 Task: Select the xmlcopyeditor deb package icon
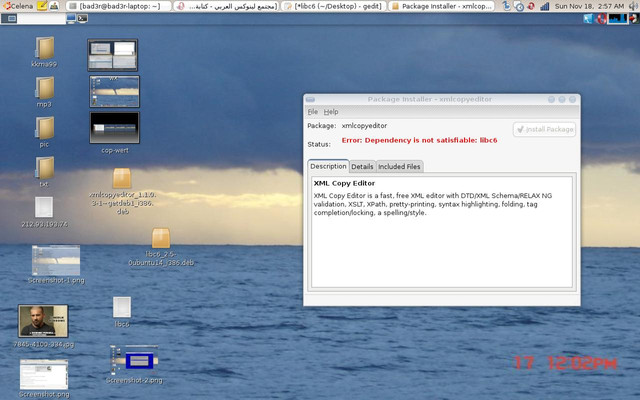coord(122,191)
